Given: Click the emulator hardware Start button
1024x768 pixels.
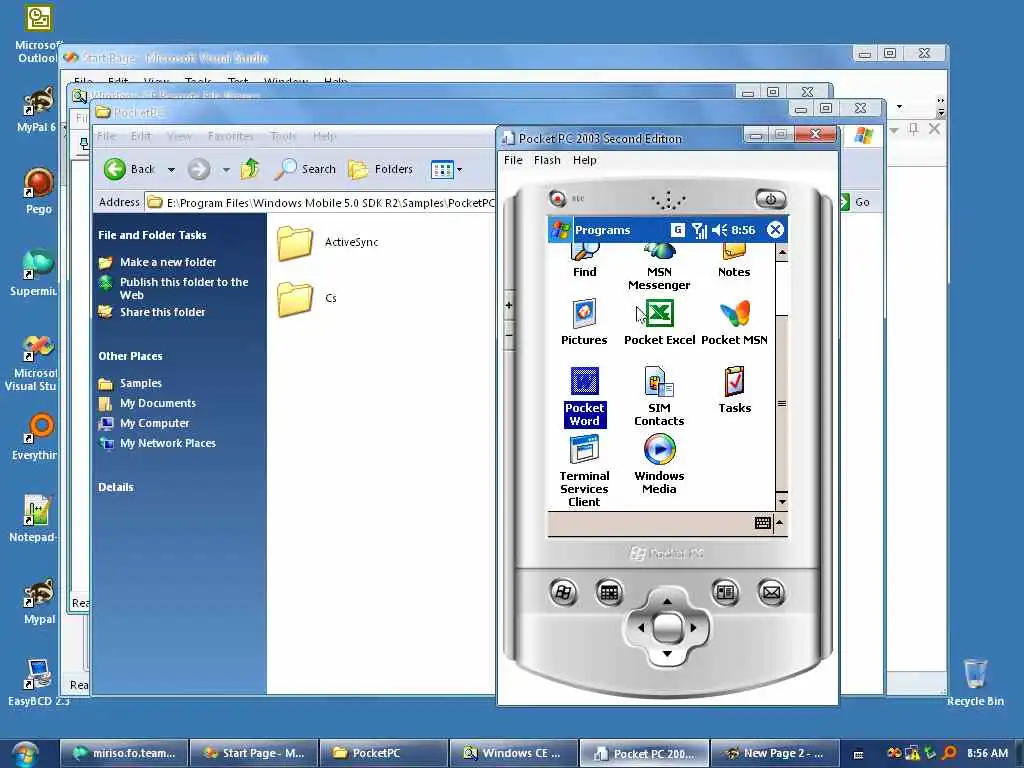Looking at the screenshot, I should click(x=563, y=593).
